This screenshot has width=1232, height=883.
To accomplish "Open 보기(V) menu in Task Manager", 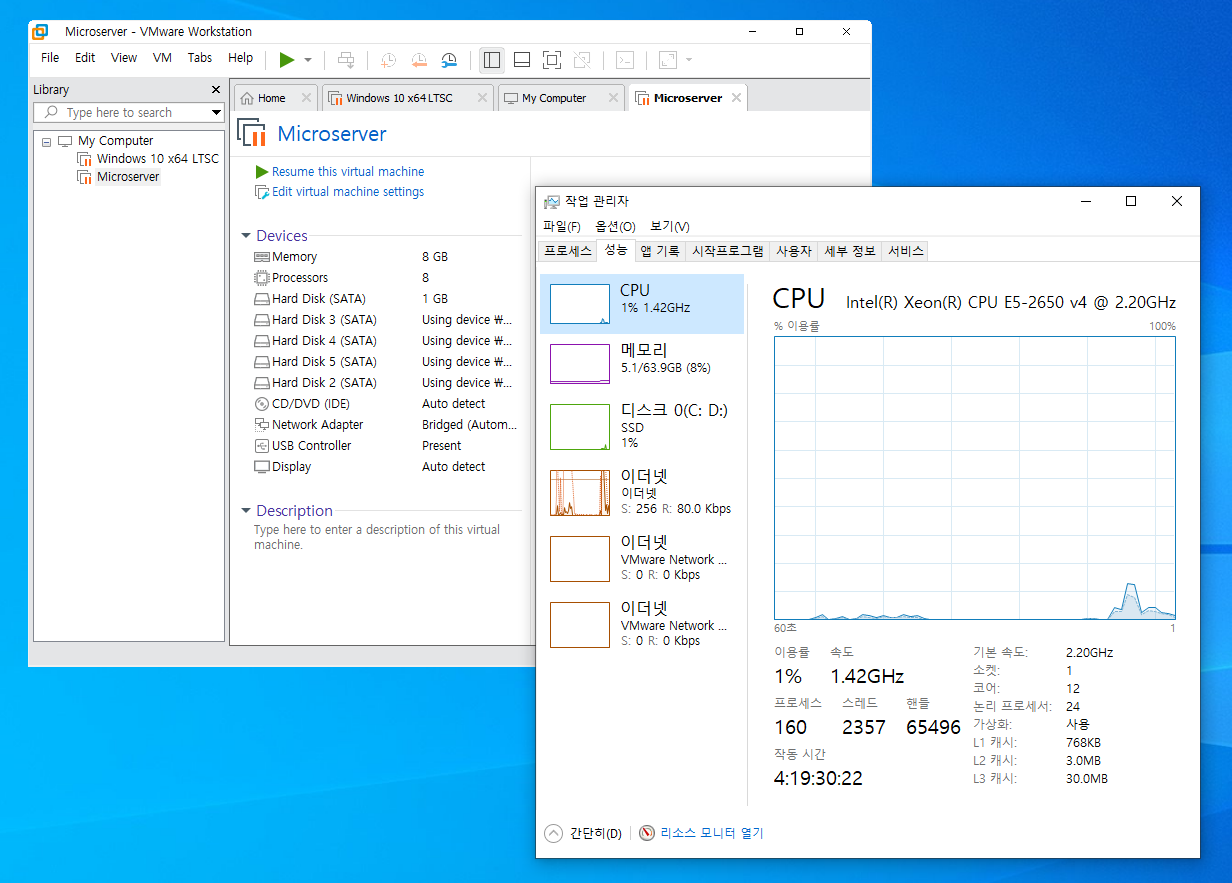I will [x=669, y=227].
